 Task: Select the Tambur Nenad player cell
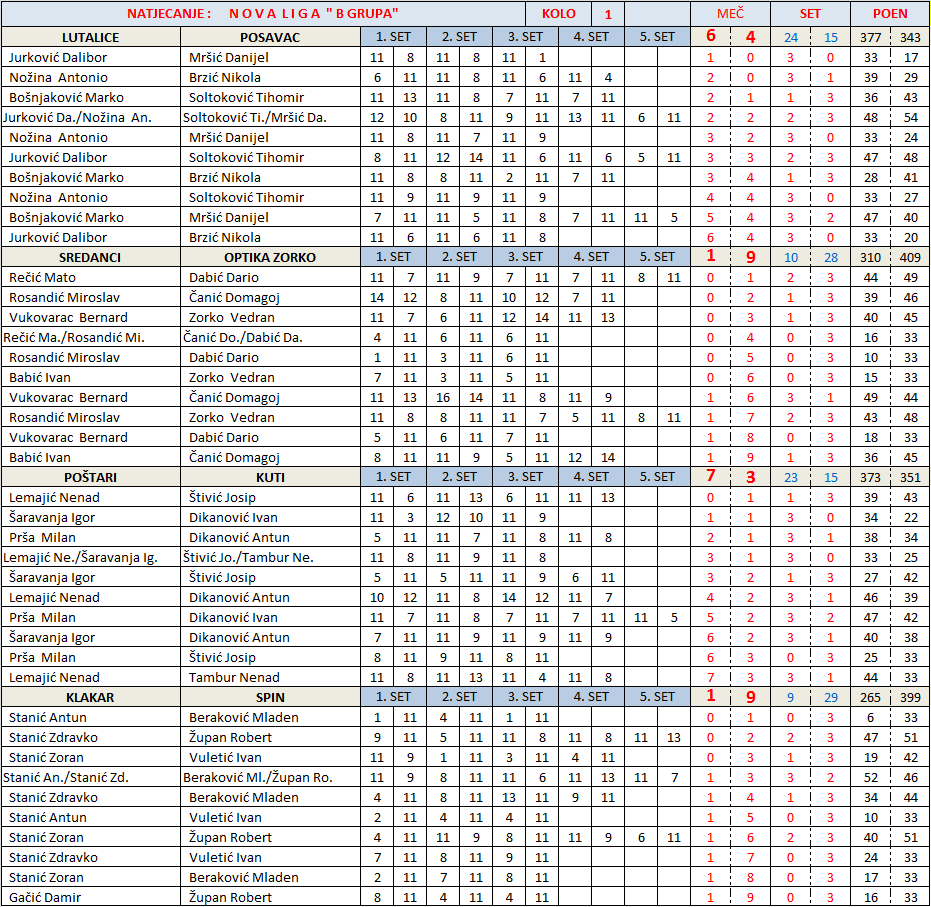[235, 677]
